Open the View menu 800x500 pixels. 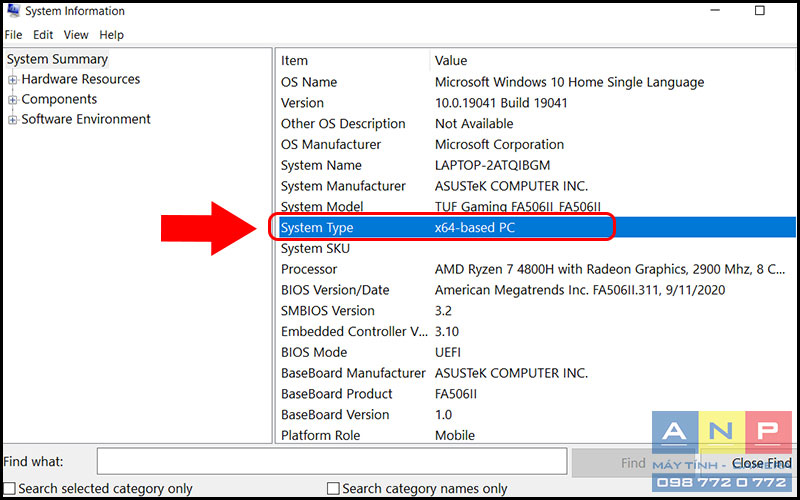pos(76,35)
